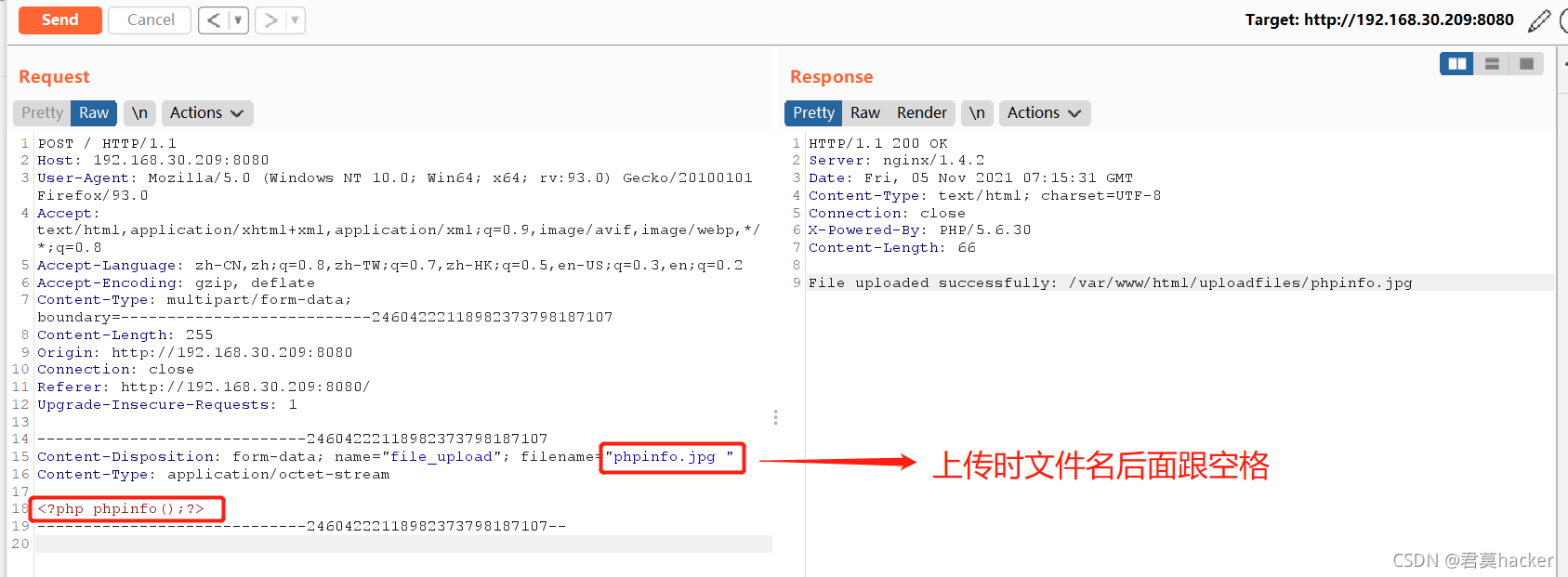The width and height of the screenshot is (1568, 577).
Task: Click the orange Send button
Action: click(x=59, y=20)
